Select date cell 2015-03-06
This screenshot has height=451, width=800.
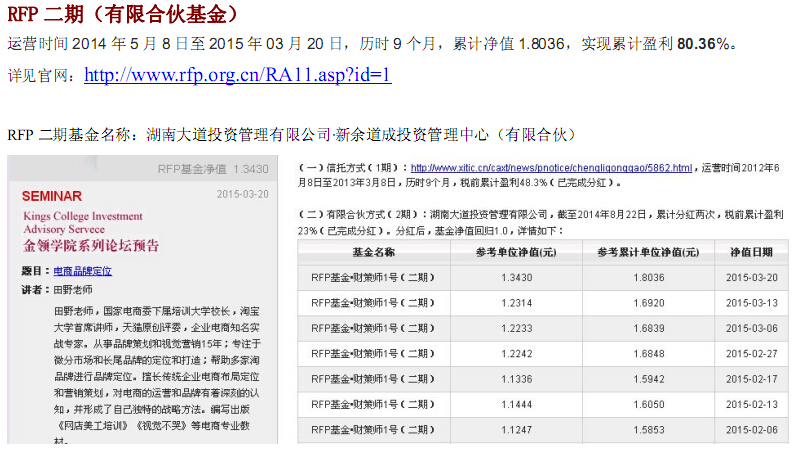(752, 329)
